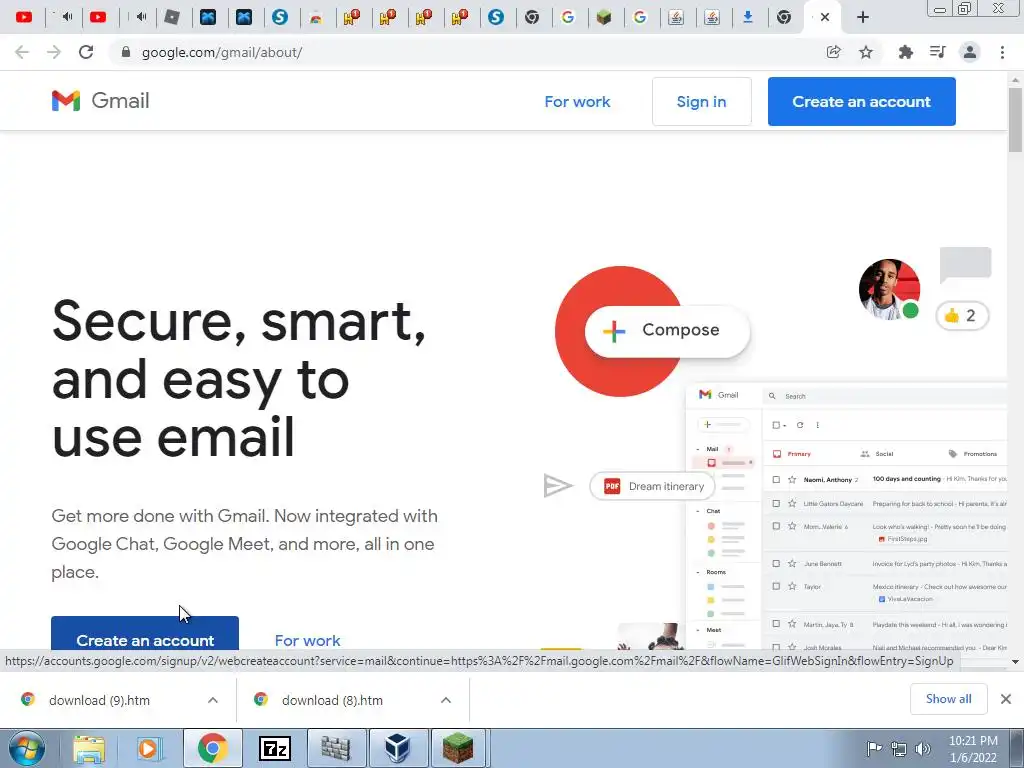Screen dimensions: 1024x768
Task: Close the current Gmail tab
Action: 825,18
